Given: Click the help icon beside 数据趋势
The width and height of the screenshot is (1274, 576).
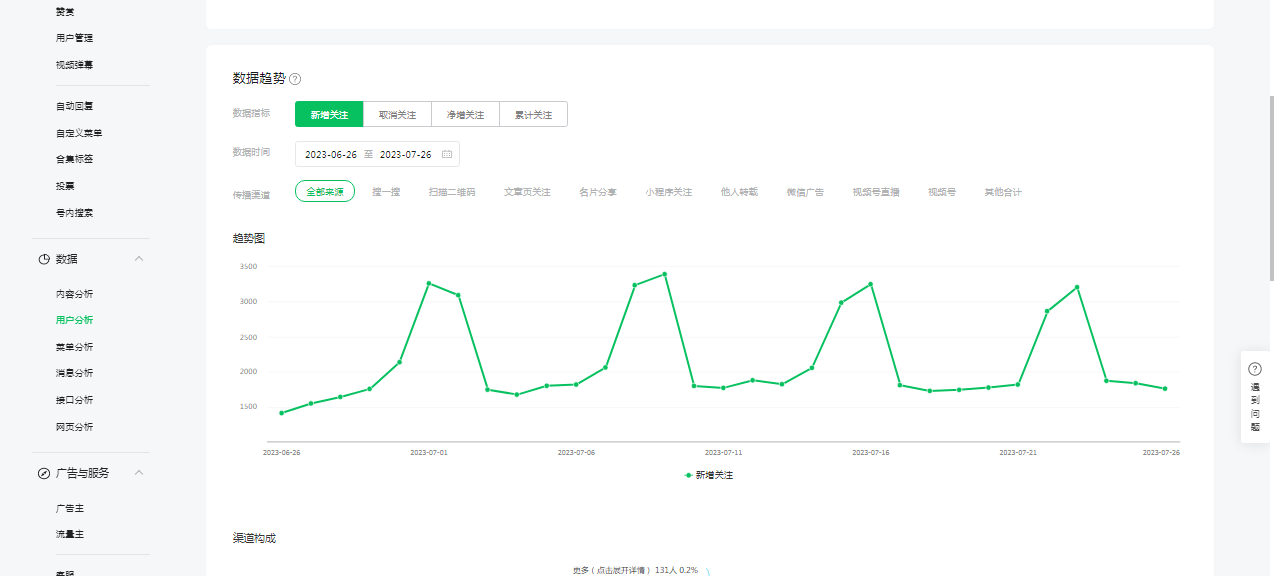Looking at the screenshot, I should tap(295, 79).
